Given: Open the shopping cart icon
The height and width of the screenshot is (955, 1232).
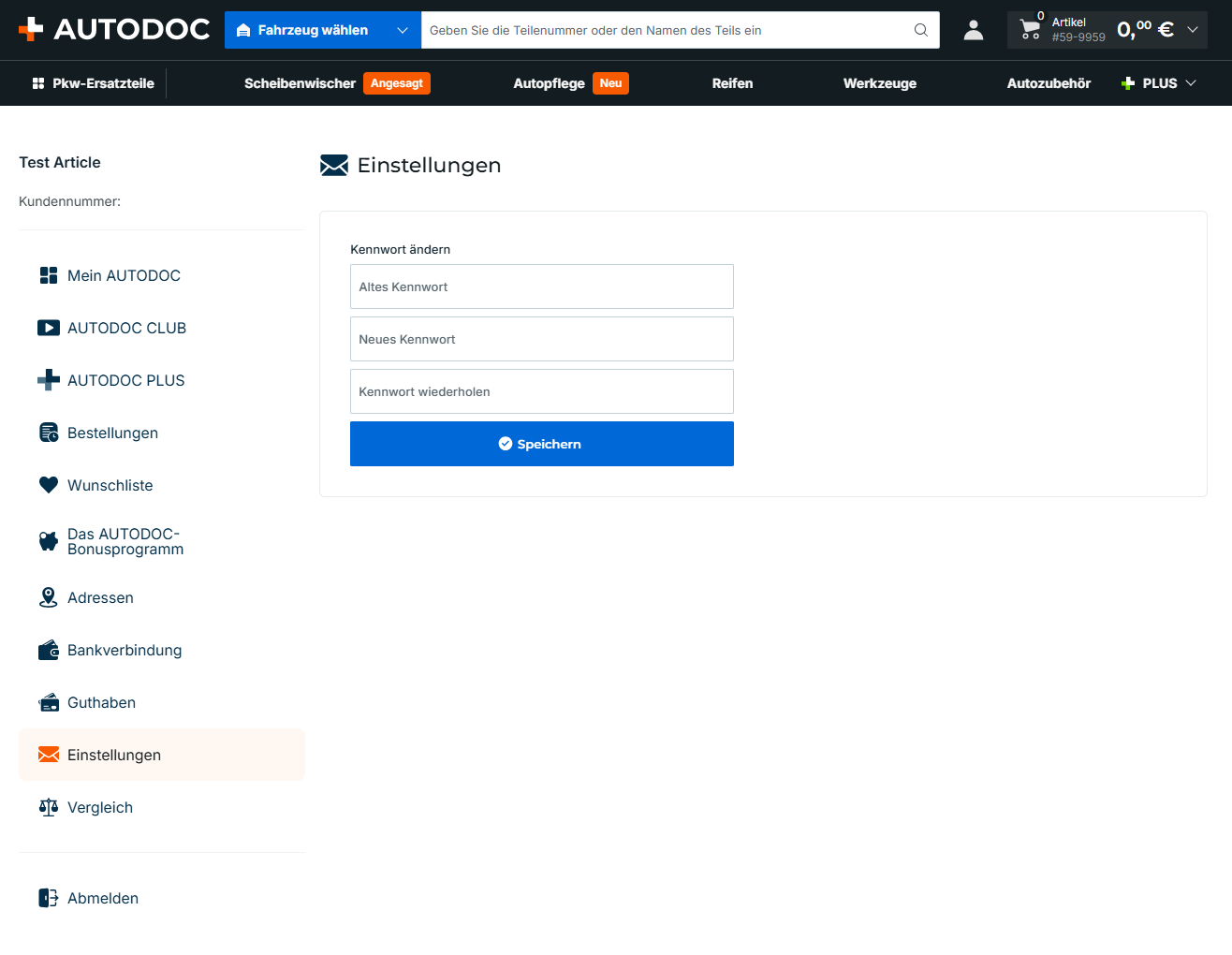Looking at the screenshot, I should [1030, 30].
